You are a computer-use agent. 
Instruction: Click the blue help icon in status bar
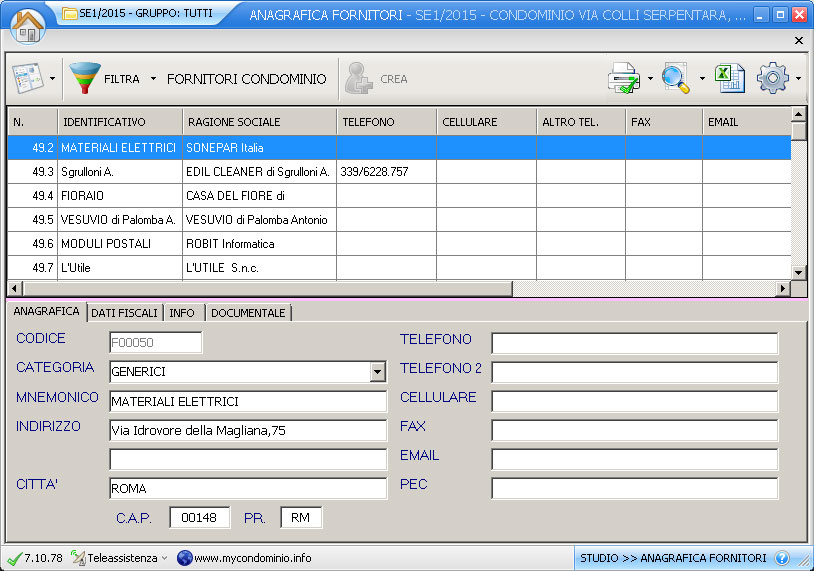782,558
